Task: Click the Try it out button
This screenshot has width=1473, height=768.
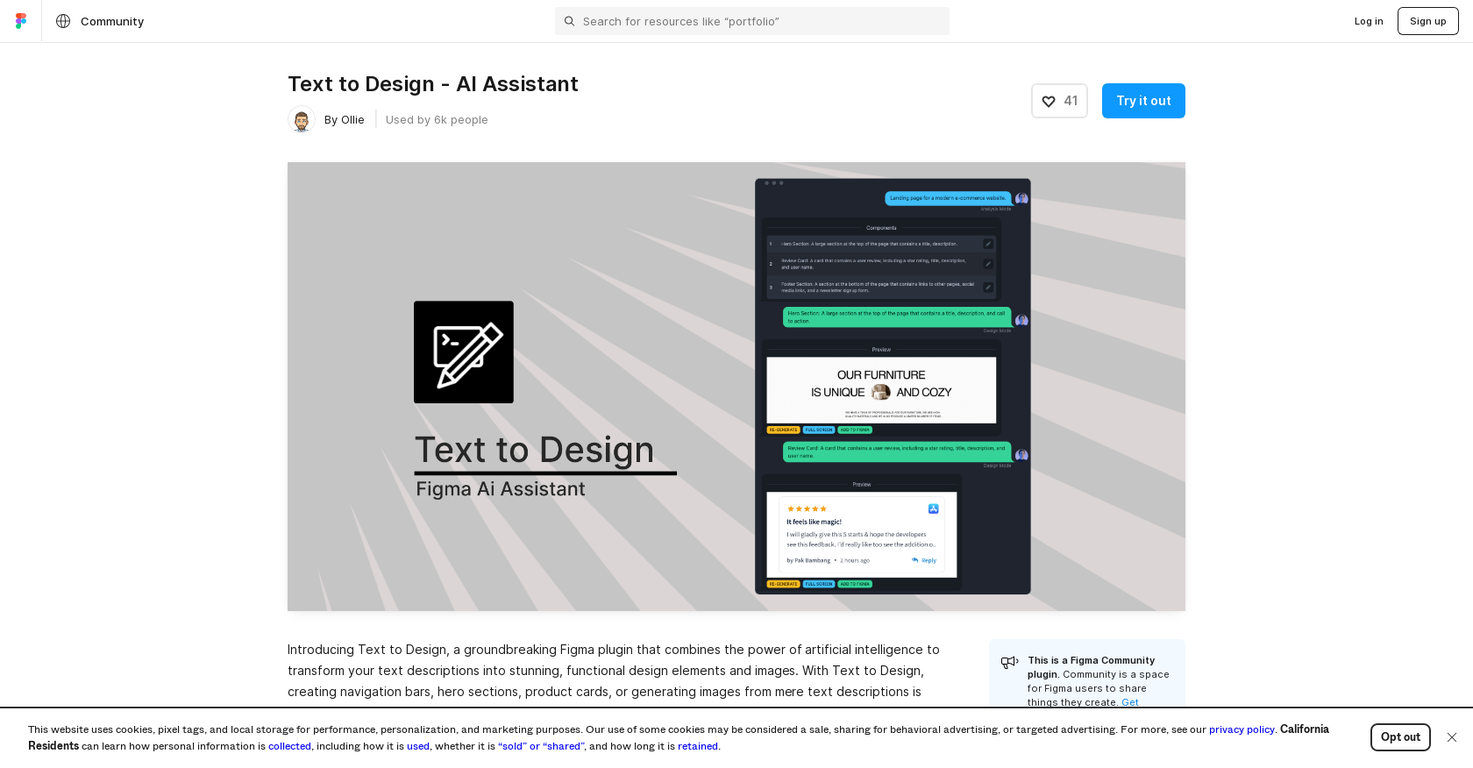Action: [x=1143, y=101]
